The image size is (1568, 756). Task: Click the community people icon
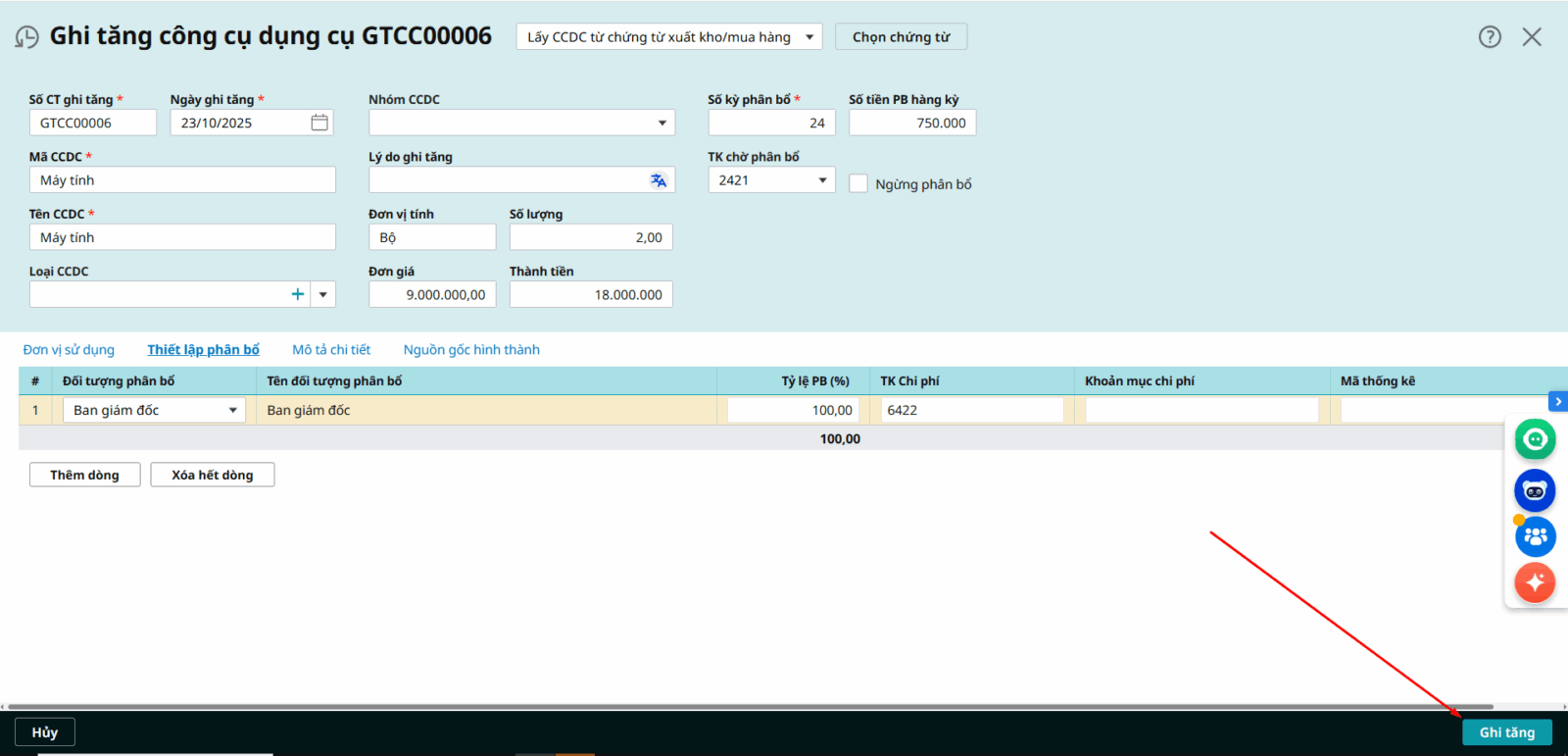tap(1535, 536)
